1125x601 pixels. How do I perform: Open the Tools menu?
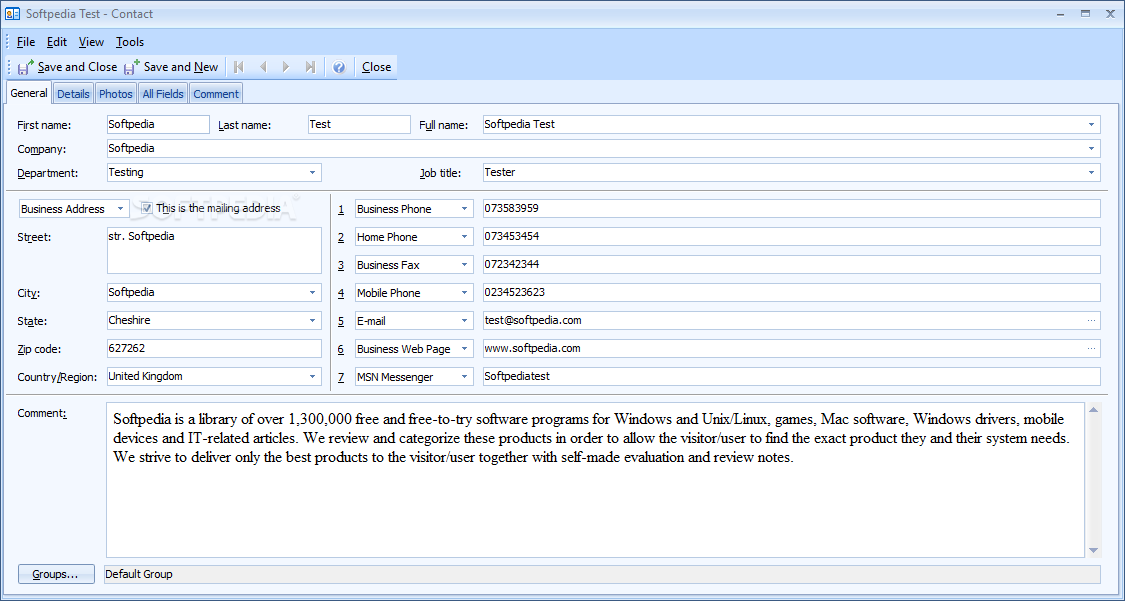(130, 42)
